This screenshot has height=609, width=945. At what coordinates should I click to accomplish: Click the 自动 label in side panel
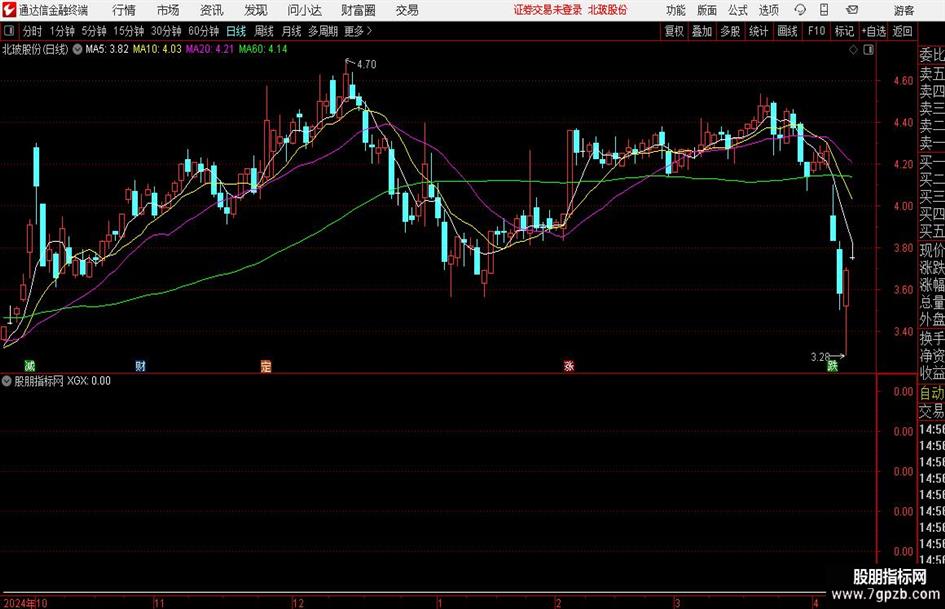pyautogui.click(x=932, y=393)
